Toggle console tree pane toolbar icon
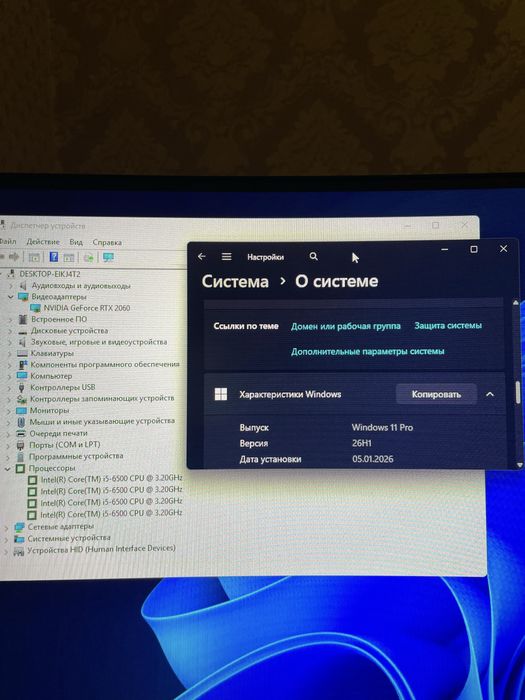The height and width of the screenshot is (700, 525). [34, 258]
